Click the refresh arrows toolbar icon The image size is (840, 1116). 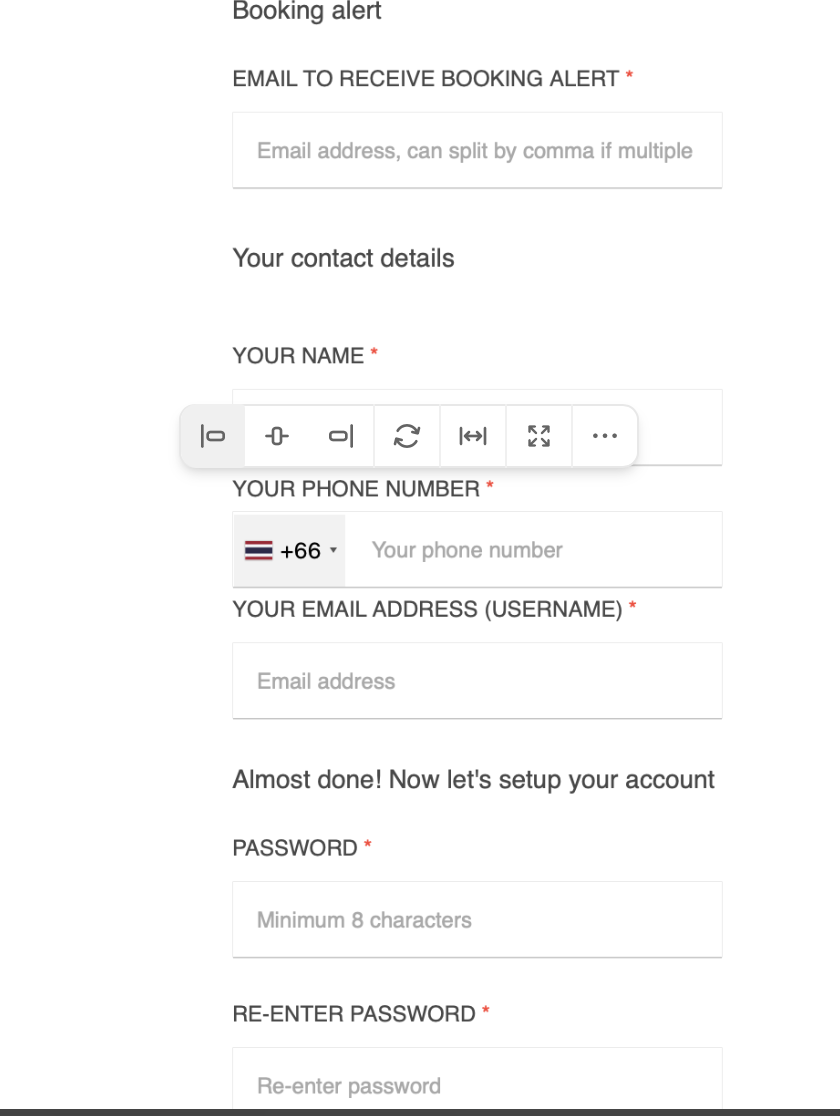click(407, 436)
